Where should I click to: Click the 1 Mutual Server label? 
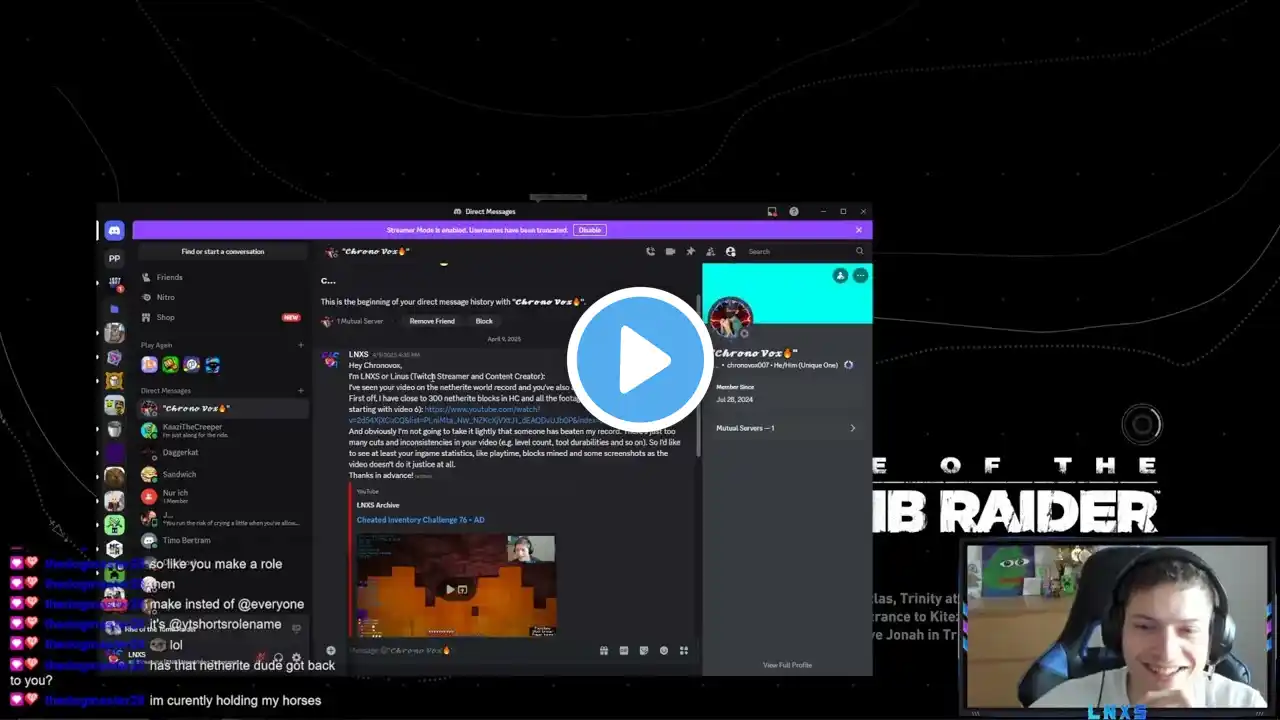tap(360, 321)
